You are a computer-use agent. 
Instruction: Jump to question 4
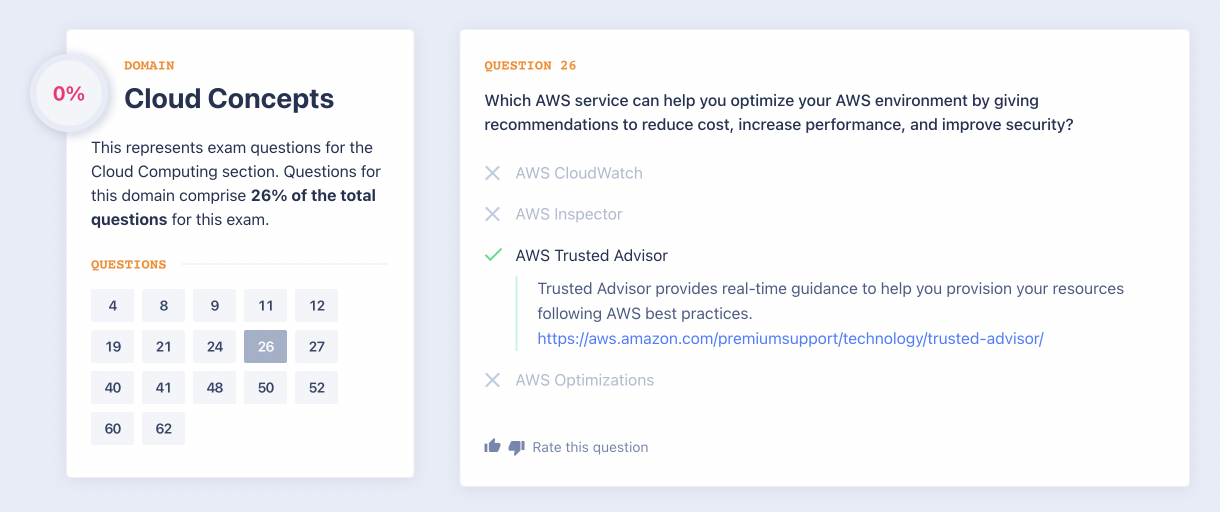point(113,306)
